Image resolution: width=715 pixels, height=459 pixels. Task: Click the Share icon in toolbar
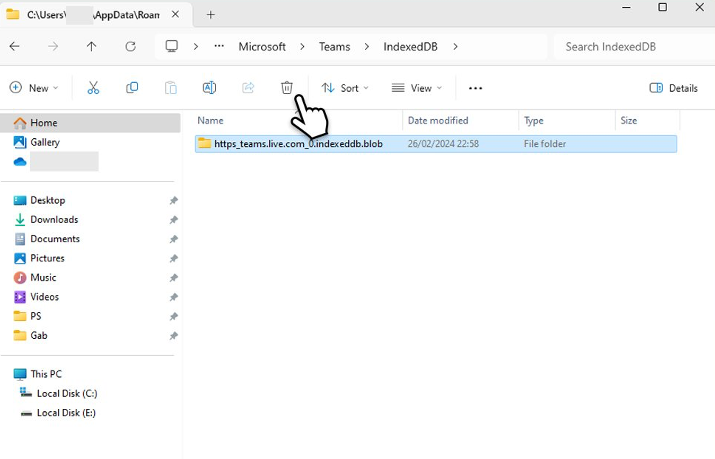(248, 88)
